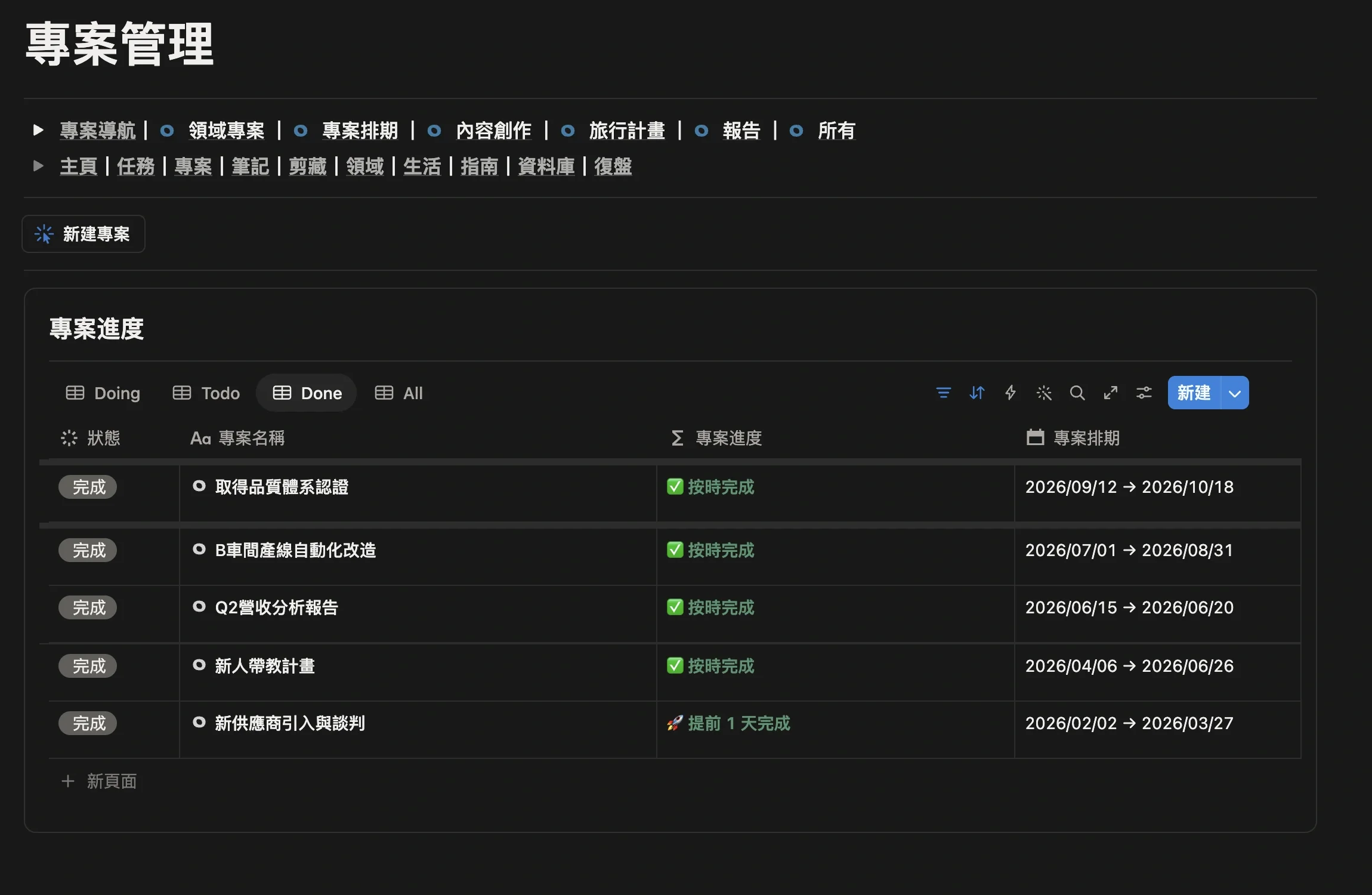
Task: Open the 專案排期 column header menu
Action: [1073, 438]
